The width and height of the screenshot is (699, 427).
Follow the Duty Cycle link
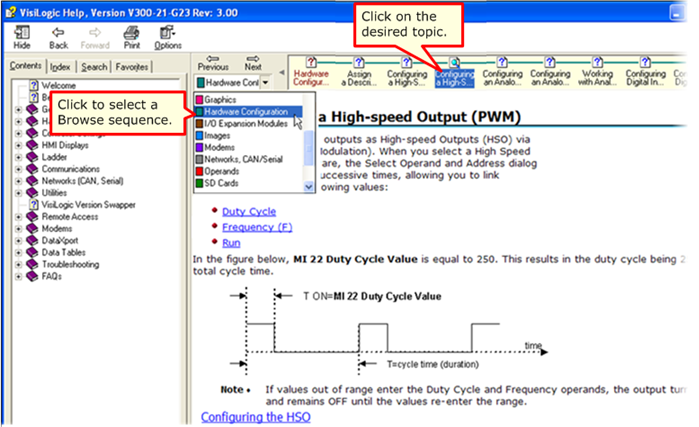249,211
